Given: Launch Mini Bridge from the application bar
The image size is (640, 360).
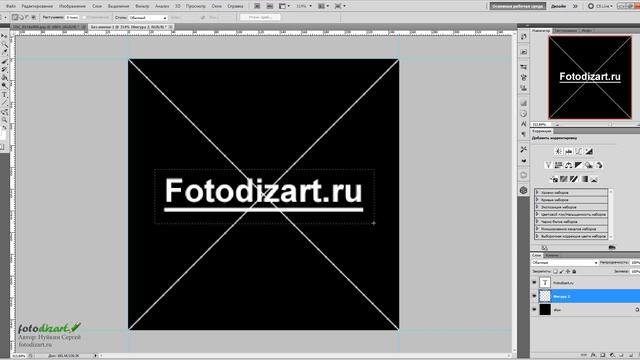Looking at the screenshot, I should pyautogui.click(x=270, y=6).
